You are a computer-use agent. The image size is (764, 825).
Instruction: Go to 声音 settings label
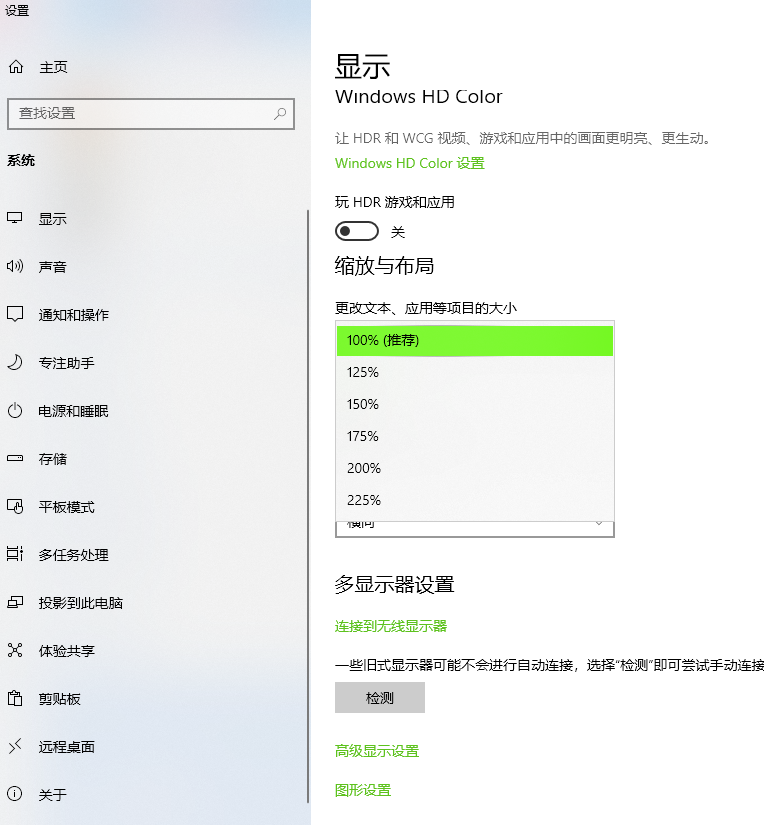click(x=53, y=267)
